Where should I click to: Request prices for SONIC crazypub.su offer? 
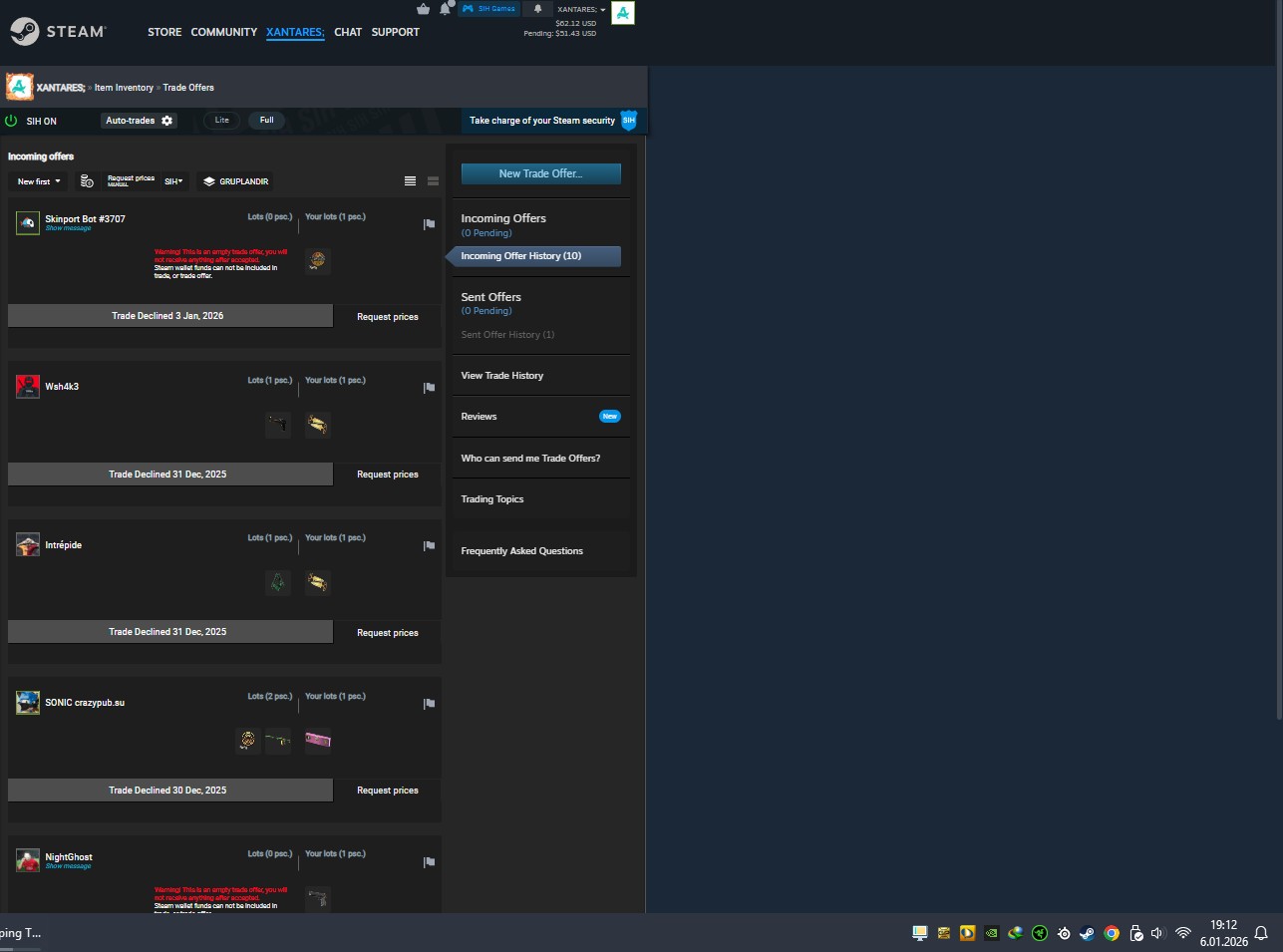[x=388, y=791]
